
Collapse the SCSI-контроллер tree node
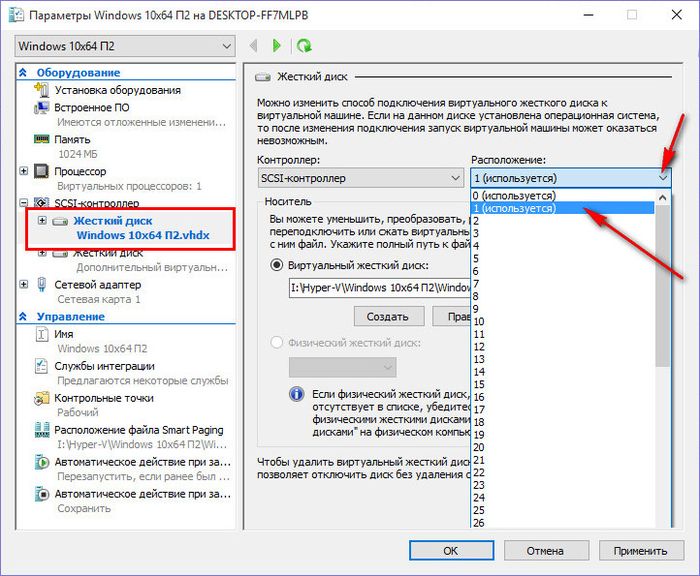(24, 203)
